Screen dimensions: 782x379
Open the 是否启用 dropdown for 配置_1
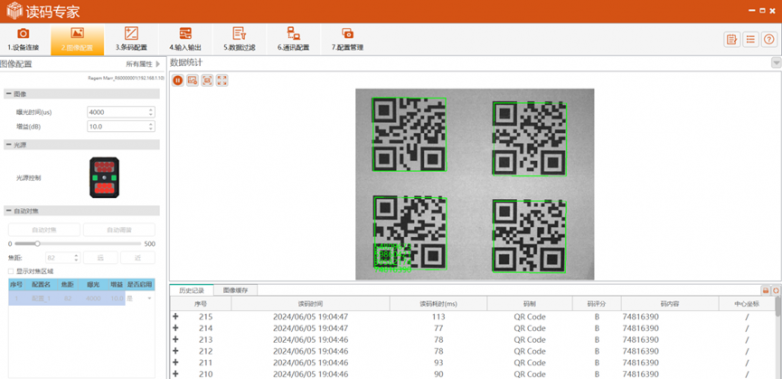149,298
